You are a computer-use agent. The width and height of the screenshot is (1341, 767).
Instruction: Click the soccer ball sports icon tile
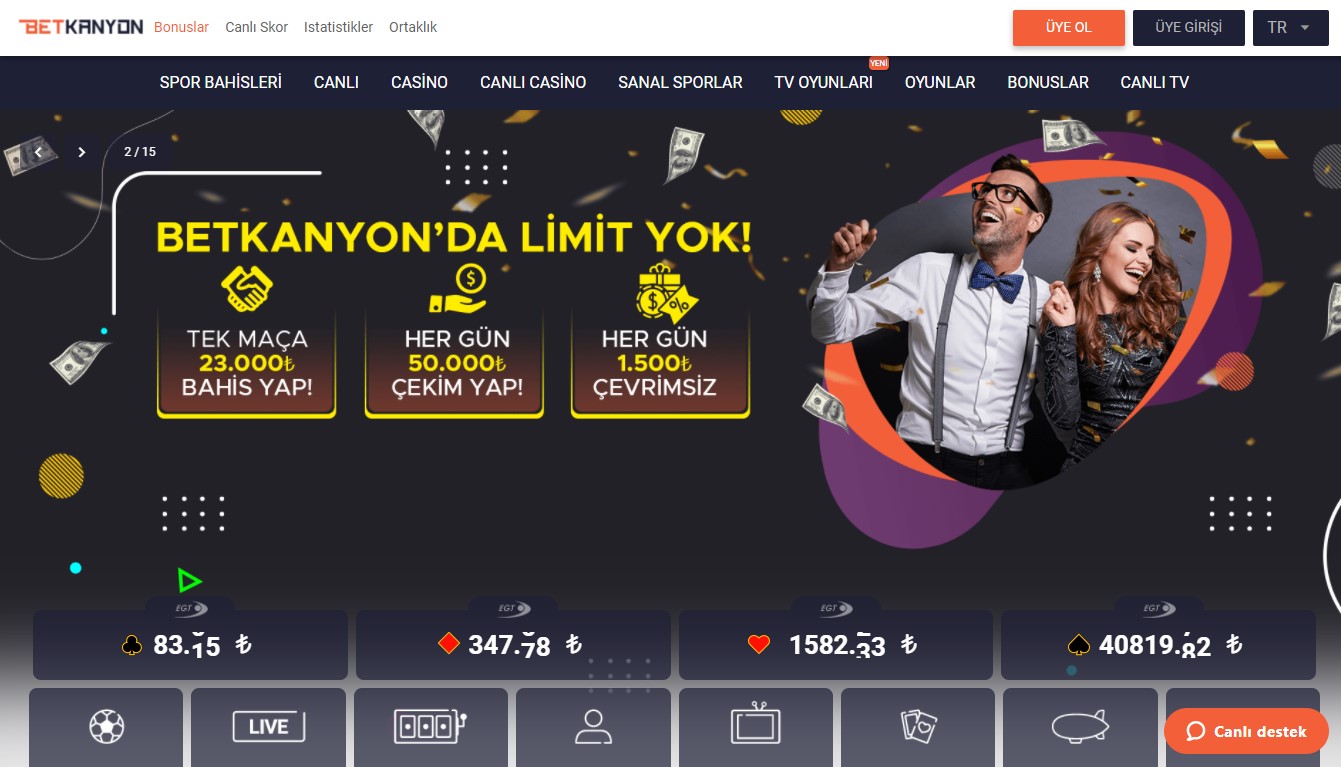106,727
